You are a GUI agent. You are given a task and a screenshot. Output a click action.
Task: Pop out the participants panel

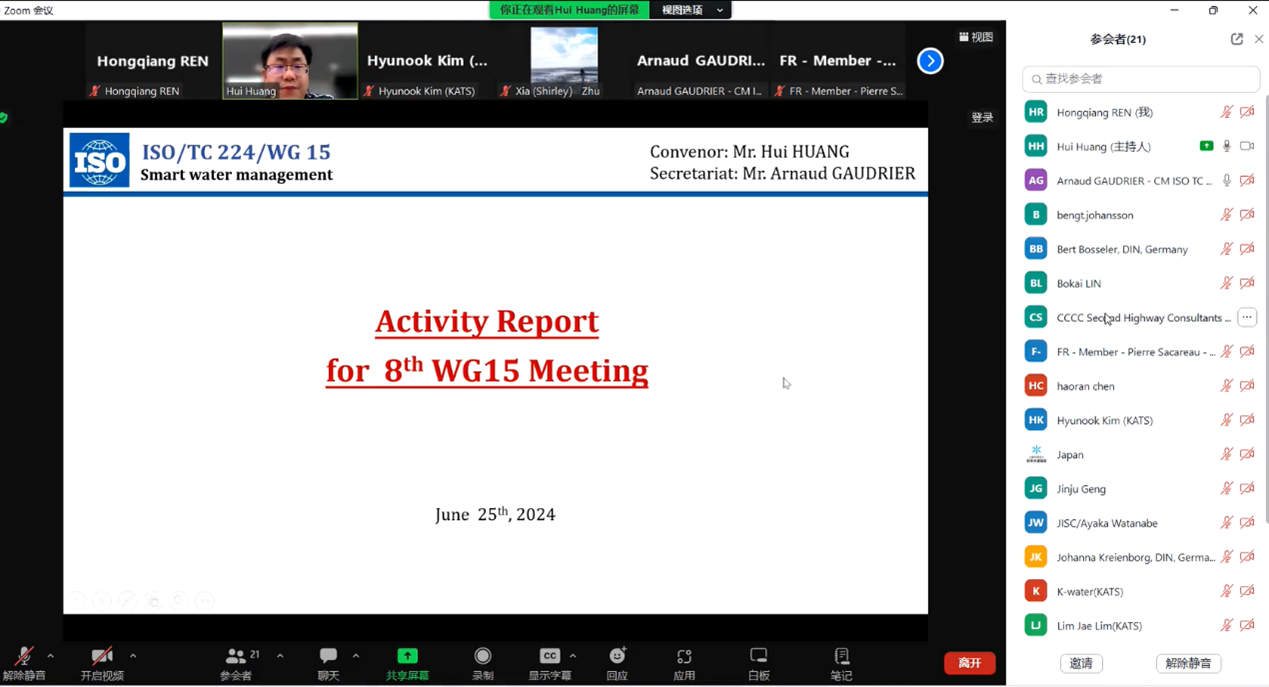(x=1237, y=39)
